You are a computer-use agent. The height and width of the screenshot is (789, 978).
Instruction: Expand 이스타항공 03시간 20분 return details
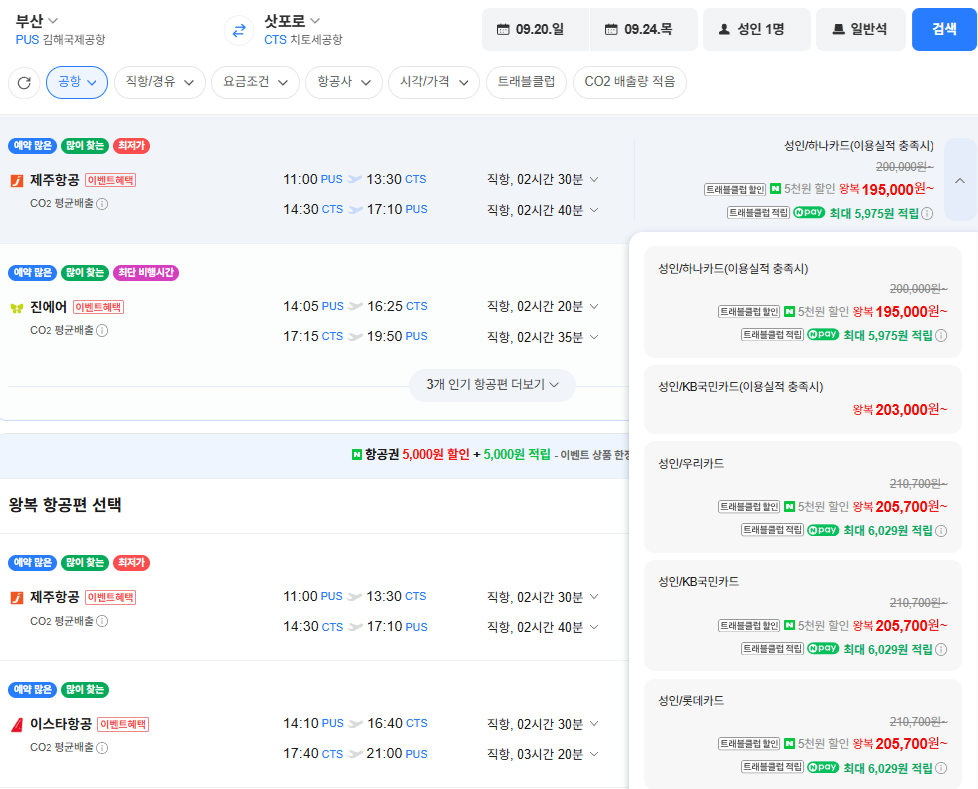[594, 754]
